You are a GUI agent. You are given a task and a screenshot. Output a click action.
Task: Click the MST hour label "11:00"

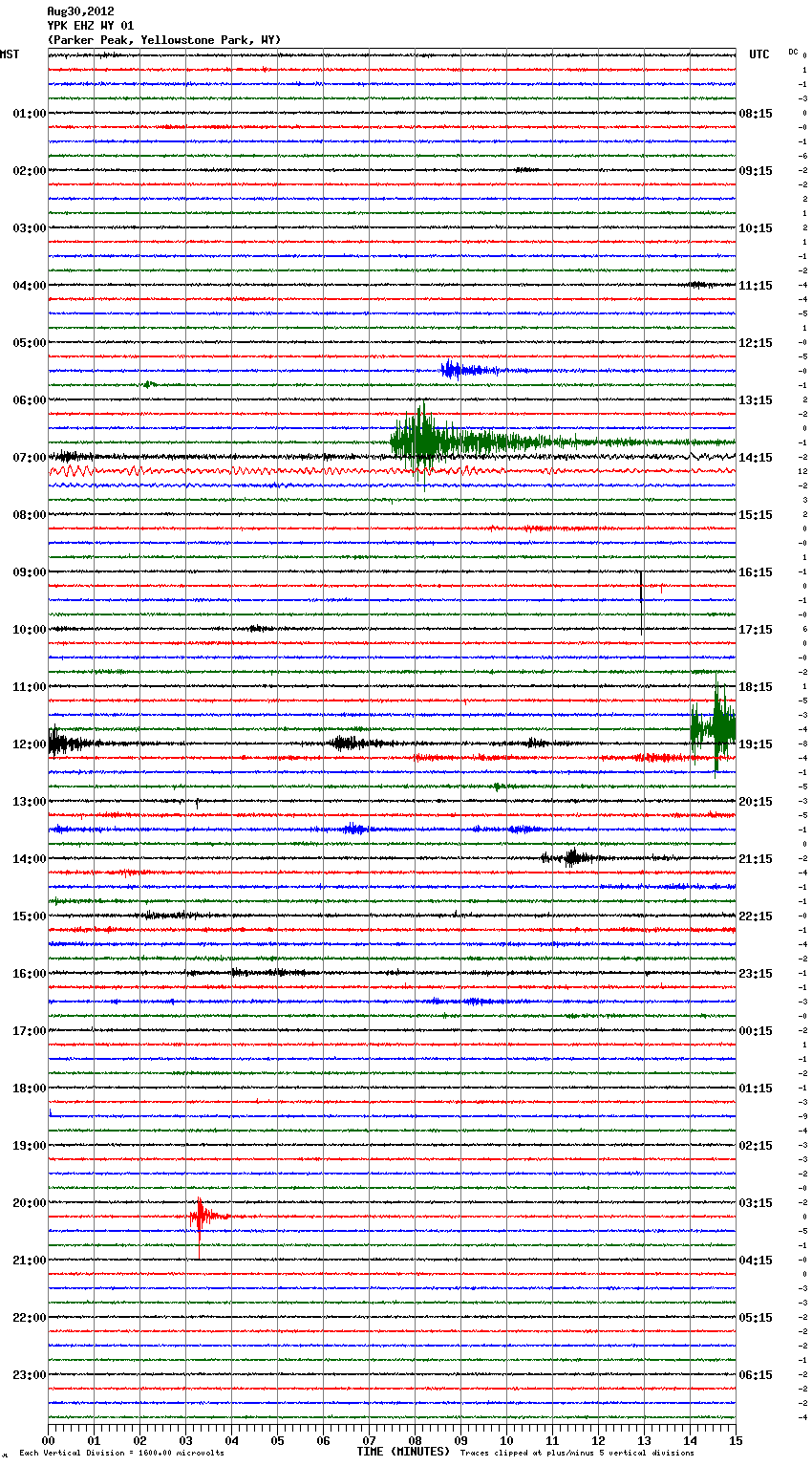click(x=30, y=687)
